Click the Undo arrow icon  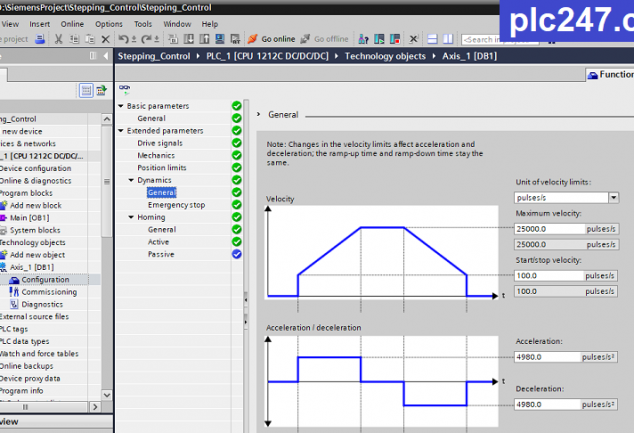[x=123, y=39]
